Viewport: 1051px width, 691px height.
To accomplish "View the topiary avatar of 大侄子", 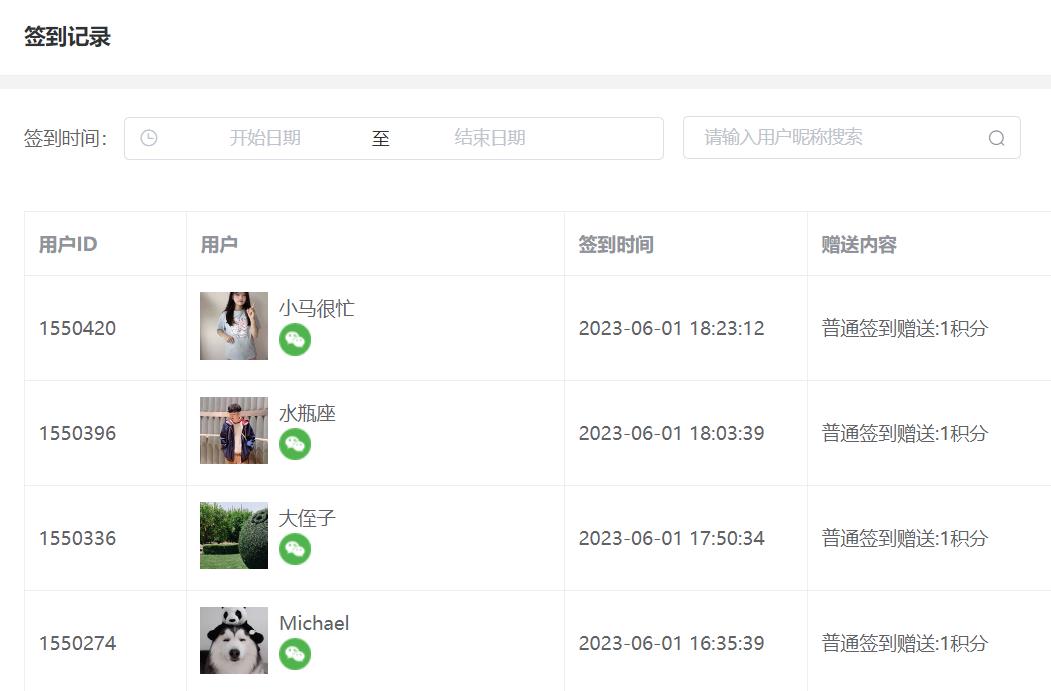I will 234,536.
